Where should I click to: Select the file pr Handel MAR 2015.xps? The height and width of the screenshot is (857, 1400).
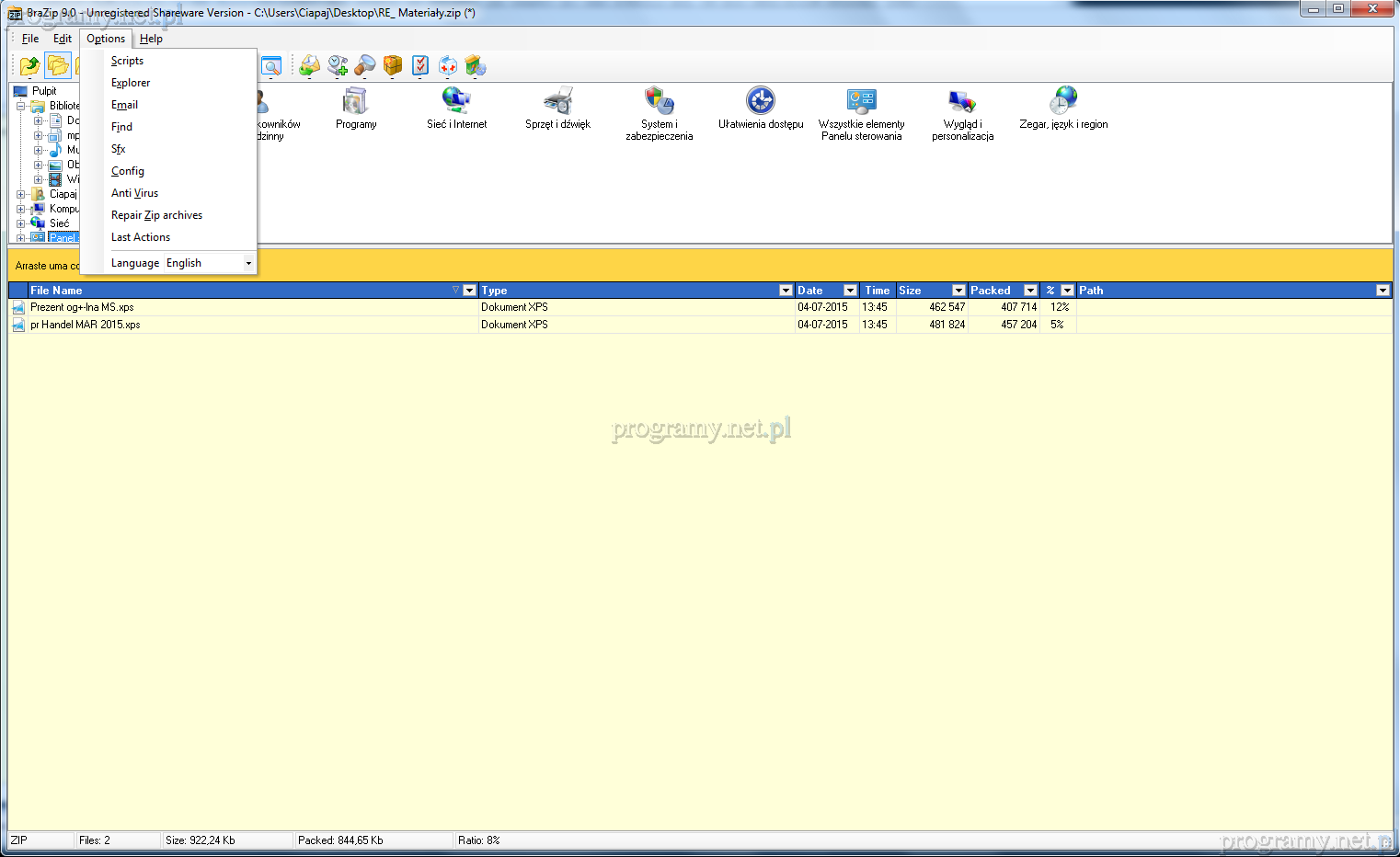(85, 325)
